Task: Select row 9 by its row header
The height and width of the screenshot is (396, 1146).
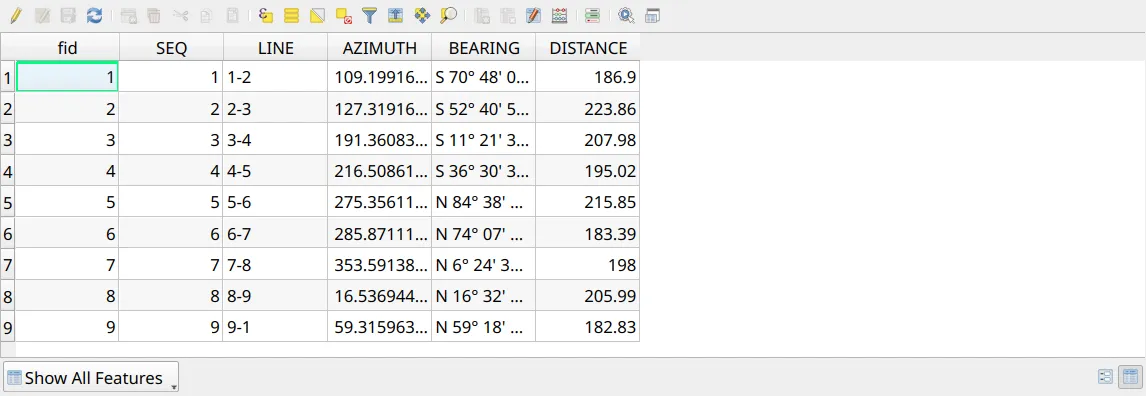Action: pyautogui.click(x=8, y=327)
